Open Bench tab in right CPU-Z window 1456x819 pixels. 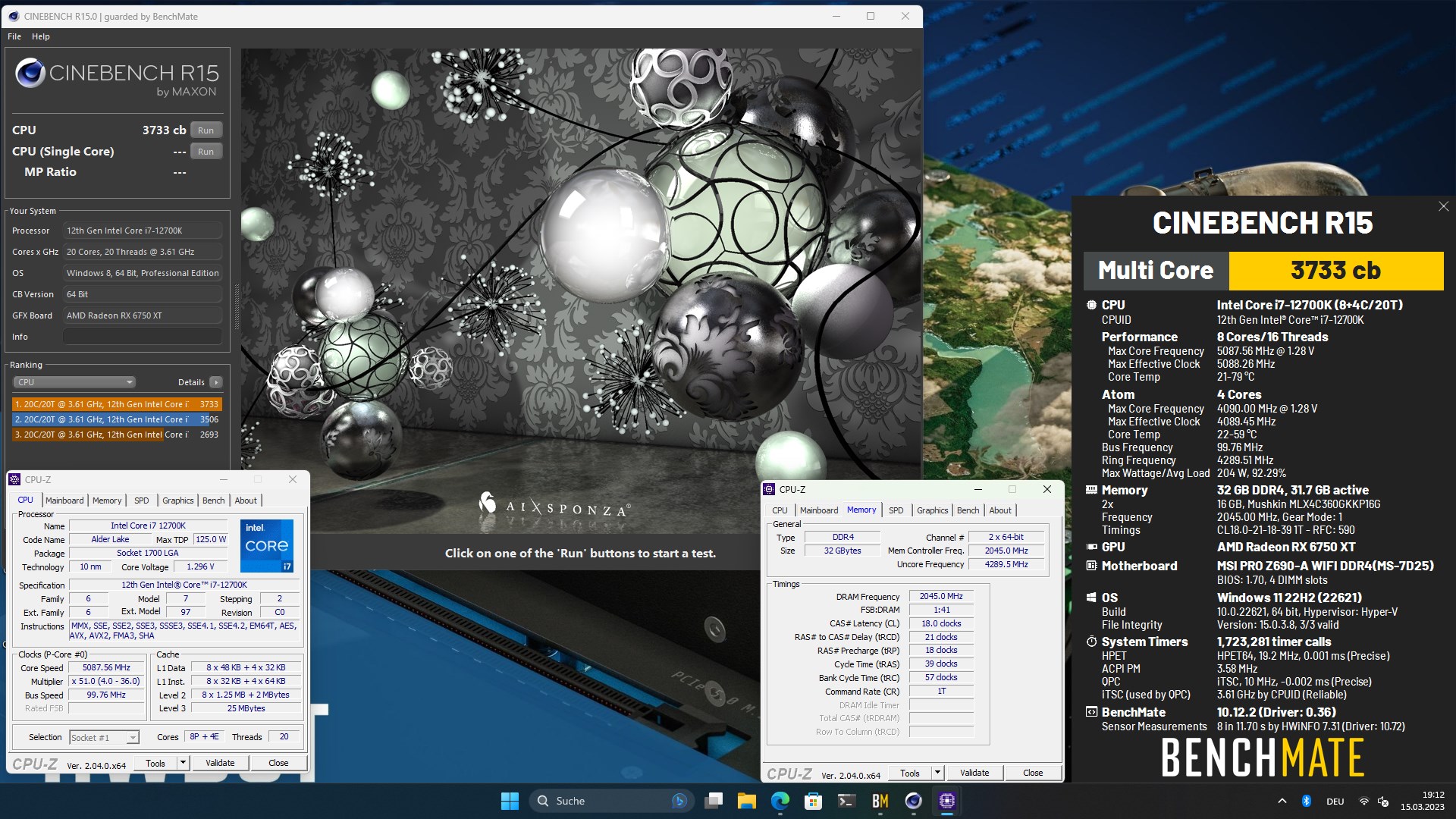968,510
